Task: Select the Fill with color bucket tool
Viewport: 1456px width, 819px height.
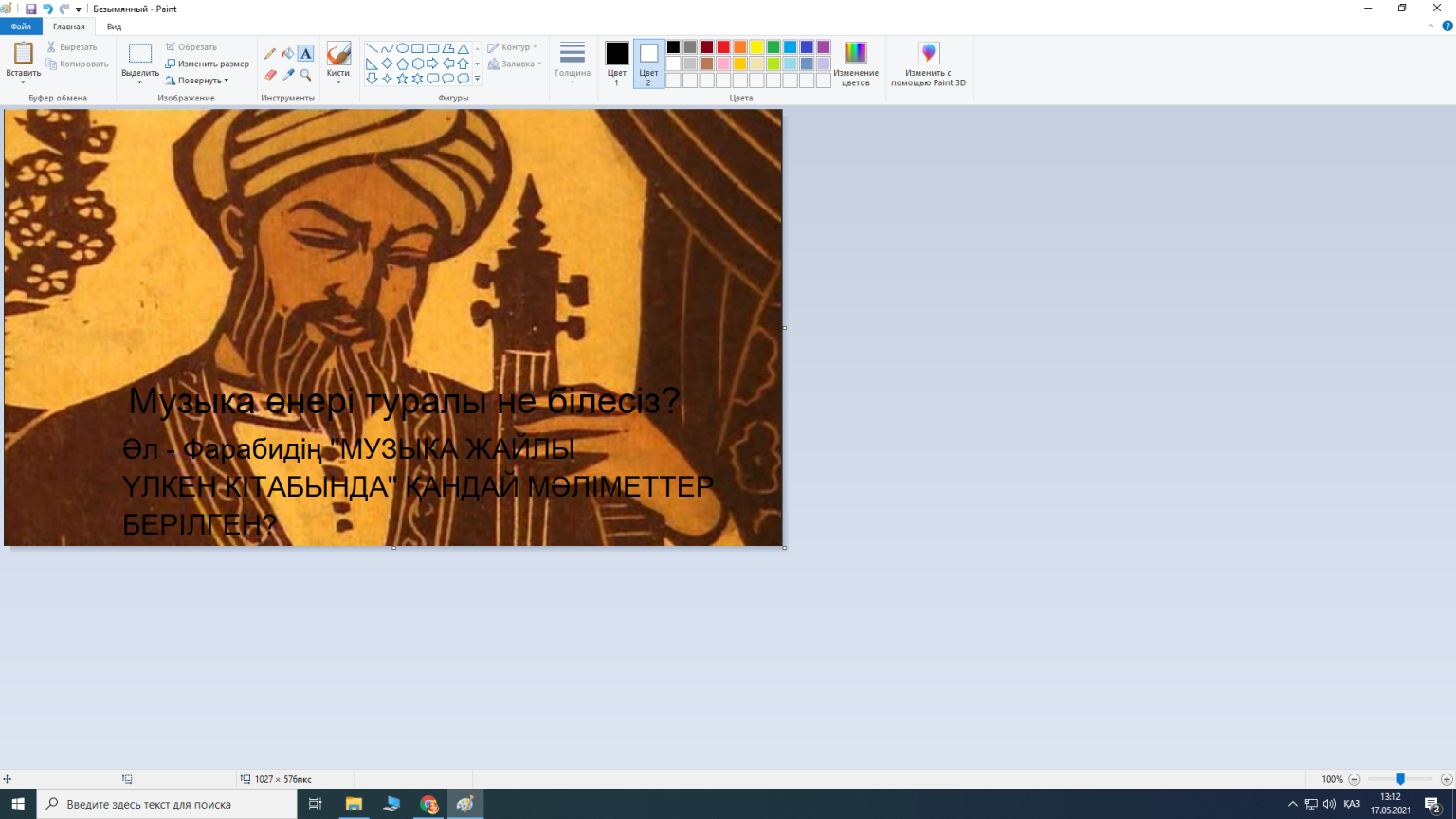Action: [288, 54]
